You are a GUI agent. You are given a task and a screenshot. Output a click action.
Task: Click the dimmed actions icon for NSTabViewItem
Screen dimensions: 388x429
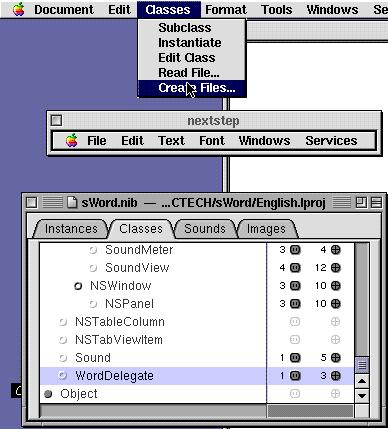[x=336, y=340]
